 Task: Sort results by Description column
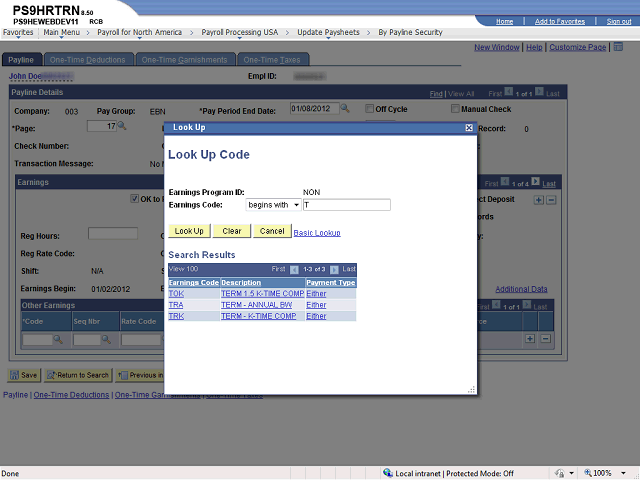click(241, 282)
